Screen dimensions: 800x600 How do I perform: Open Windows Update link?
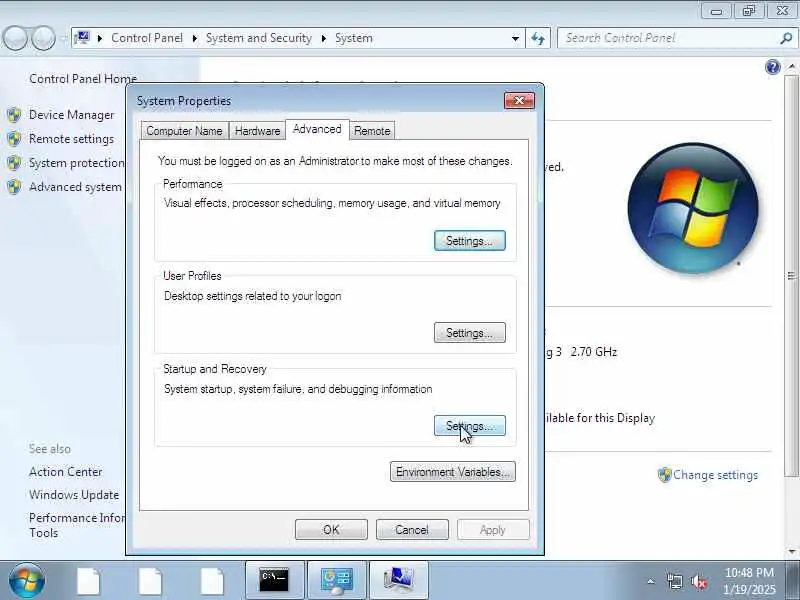point(74,495)
